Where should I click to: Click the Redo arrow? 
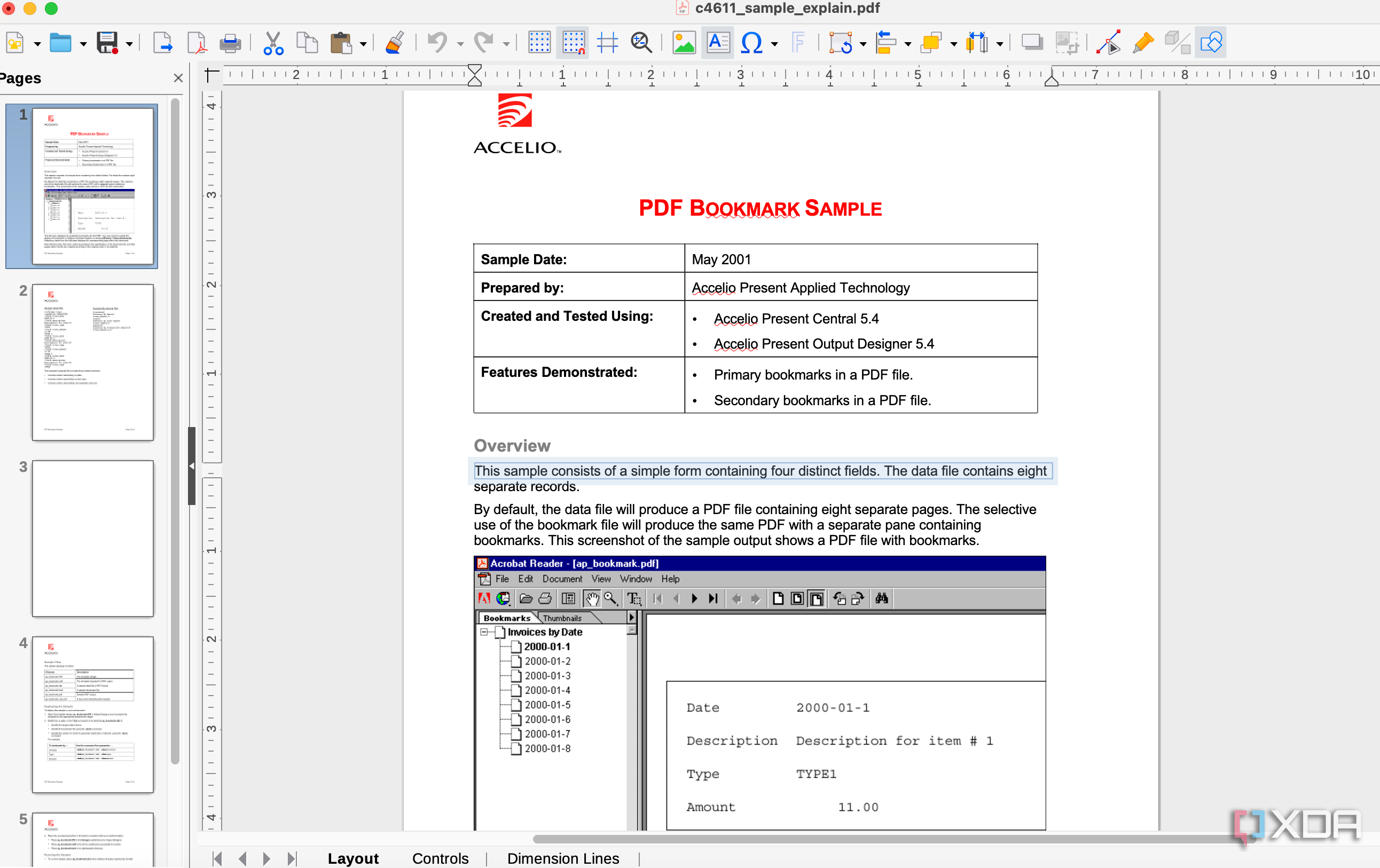[484, 43]
